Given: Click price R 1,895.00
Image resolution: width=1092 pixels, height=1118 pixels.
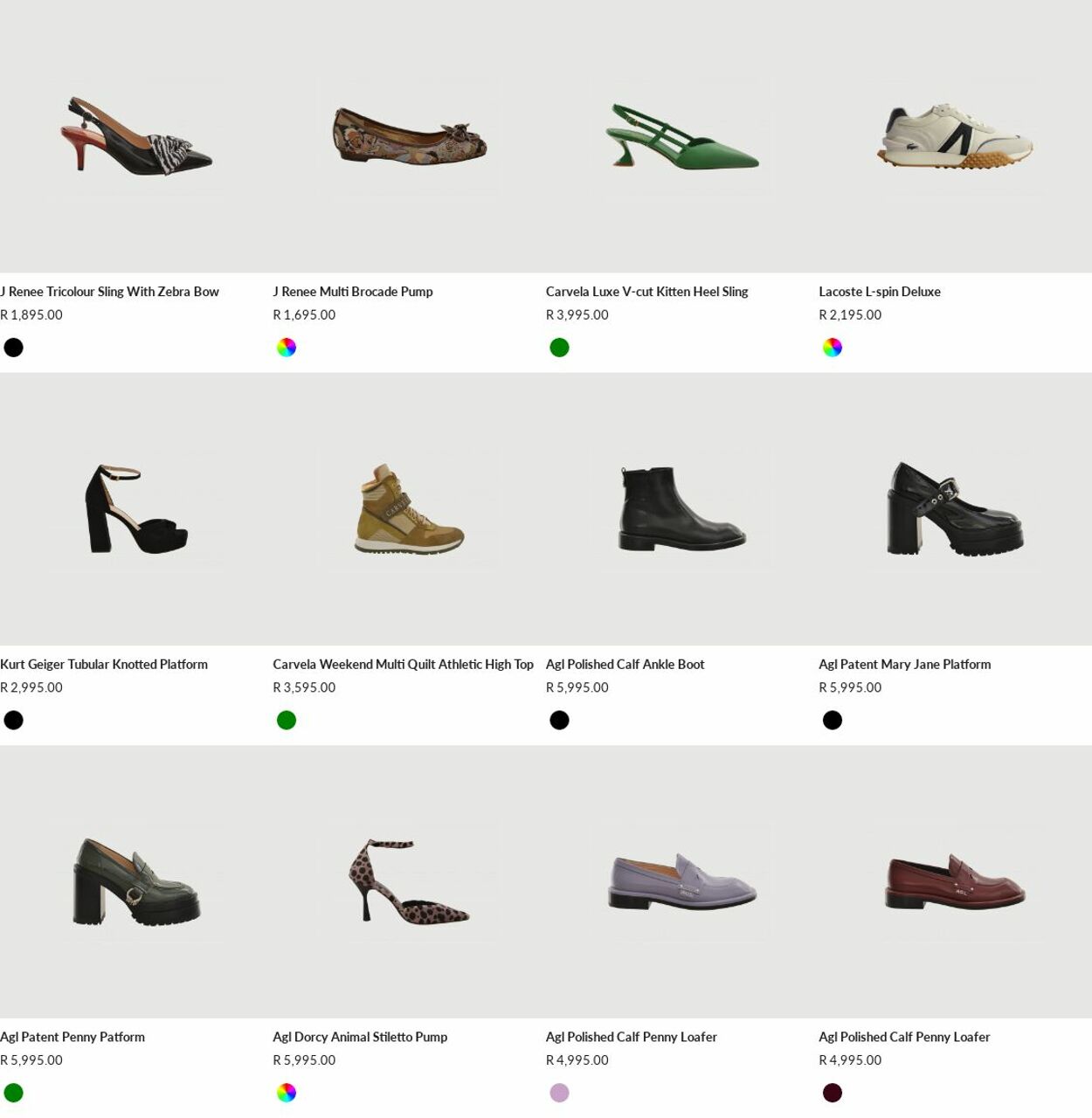Looking at the screenshot, I should [x=31, y=315].
